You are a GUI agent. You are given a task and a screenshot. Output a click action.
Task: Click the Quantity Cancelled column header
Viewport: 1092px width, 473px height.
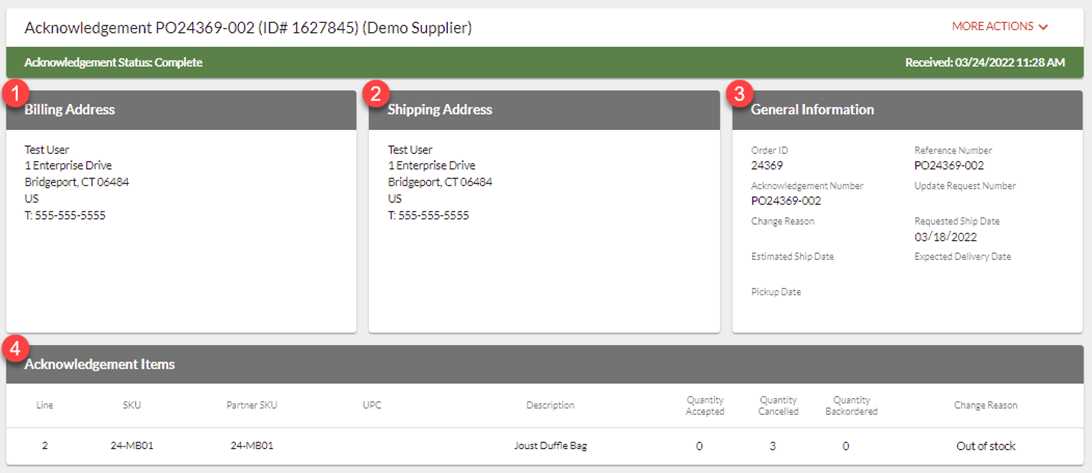click(777, 406)
